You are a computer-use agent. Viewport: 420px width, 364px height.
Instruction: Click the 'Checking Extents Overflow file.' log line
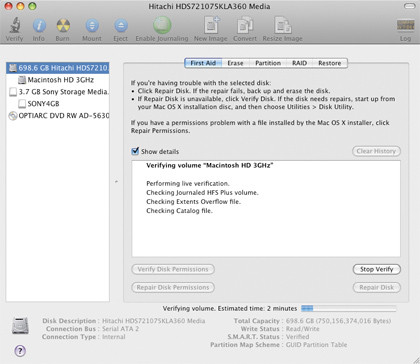(193, 202)
